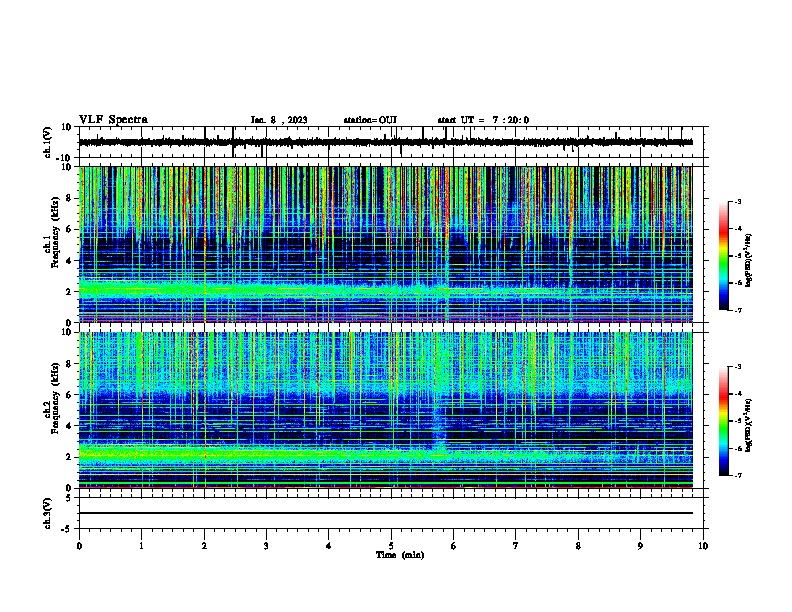Select the "Time (min)" x-axis label
This screenshot has width=792, height=612.
pos(400,555)
